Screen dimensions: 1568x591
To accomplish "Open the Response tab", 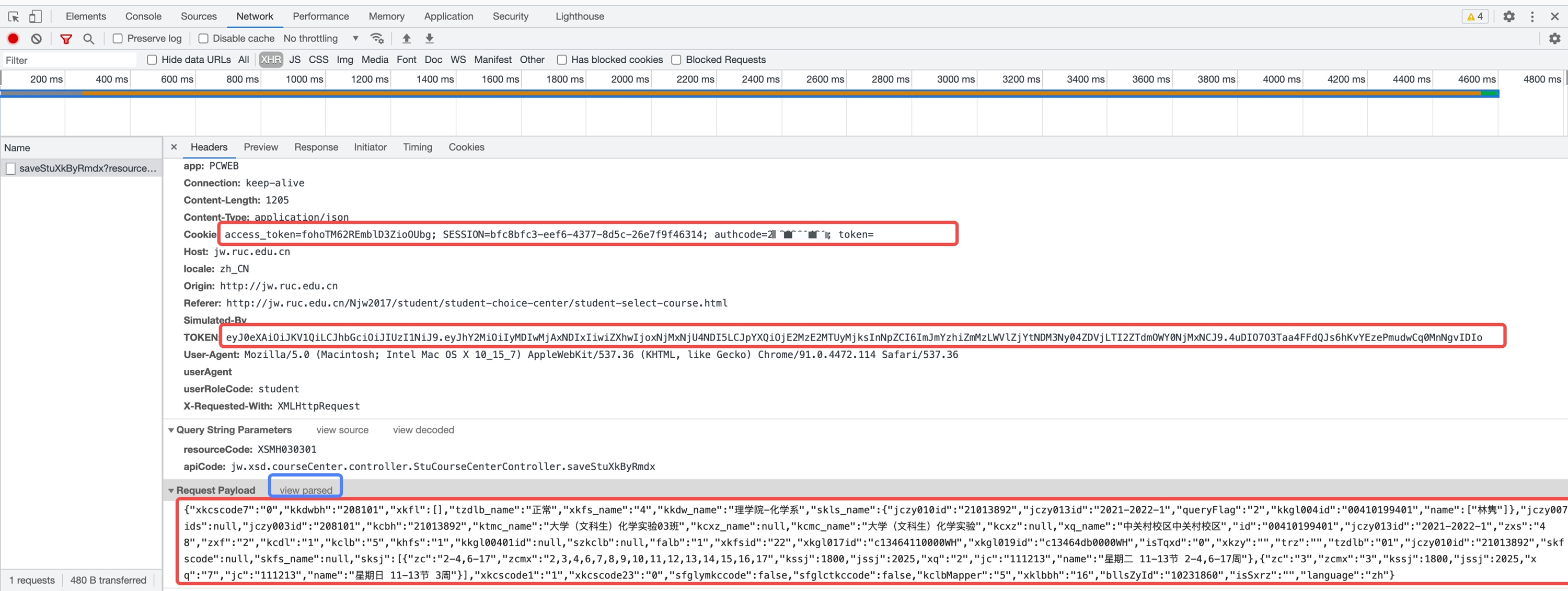I will click(x=316, y=147).
